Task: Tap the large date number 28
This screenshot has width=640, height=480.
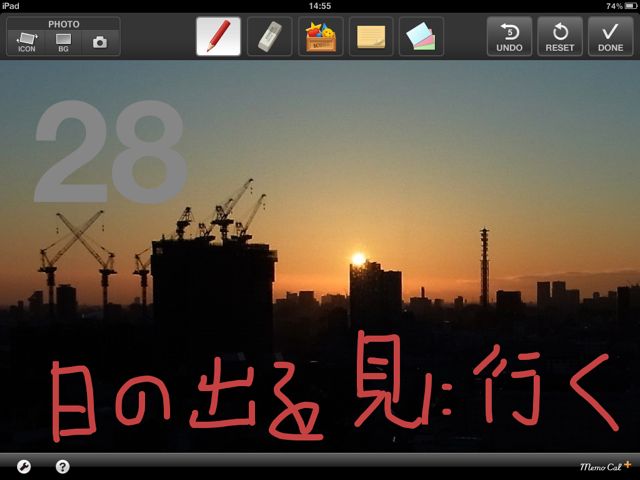Action: pyautogui.click(x=110, y=152)
